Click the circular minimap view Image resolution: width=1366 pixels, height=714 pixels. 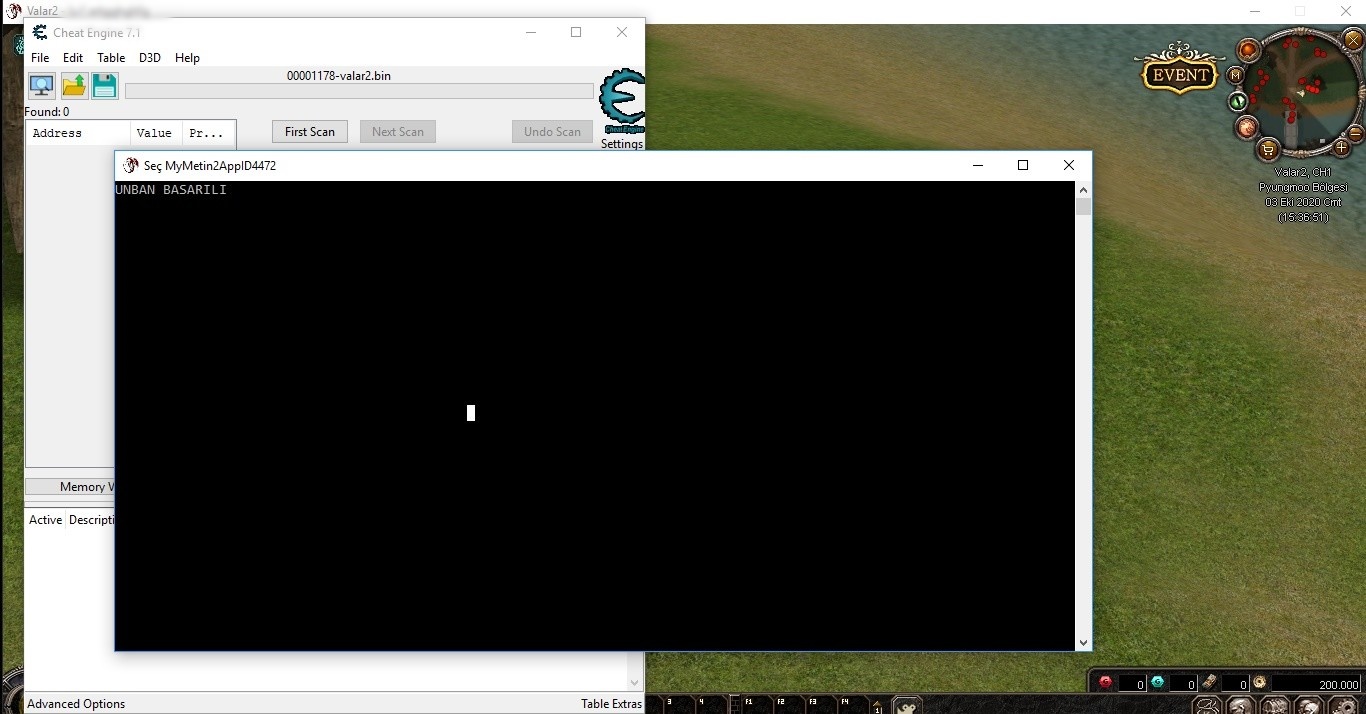coord(1303,93)
